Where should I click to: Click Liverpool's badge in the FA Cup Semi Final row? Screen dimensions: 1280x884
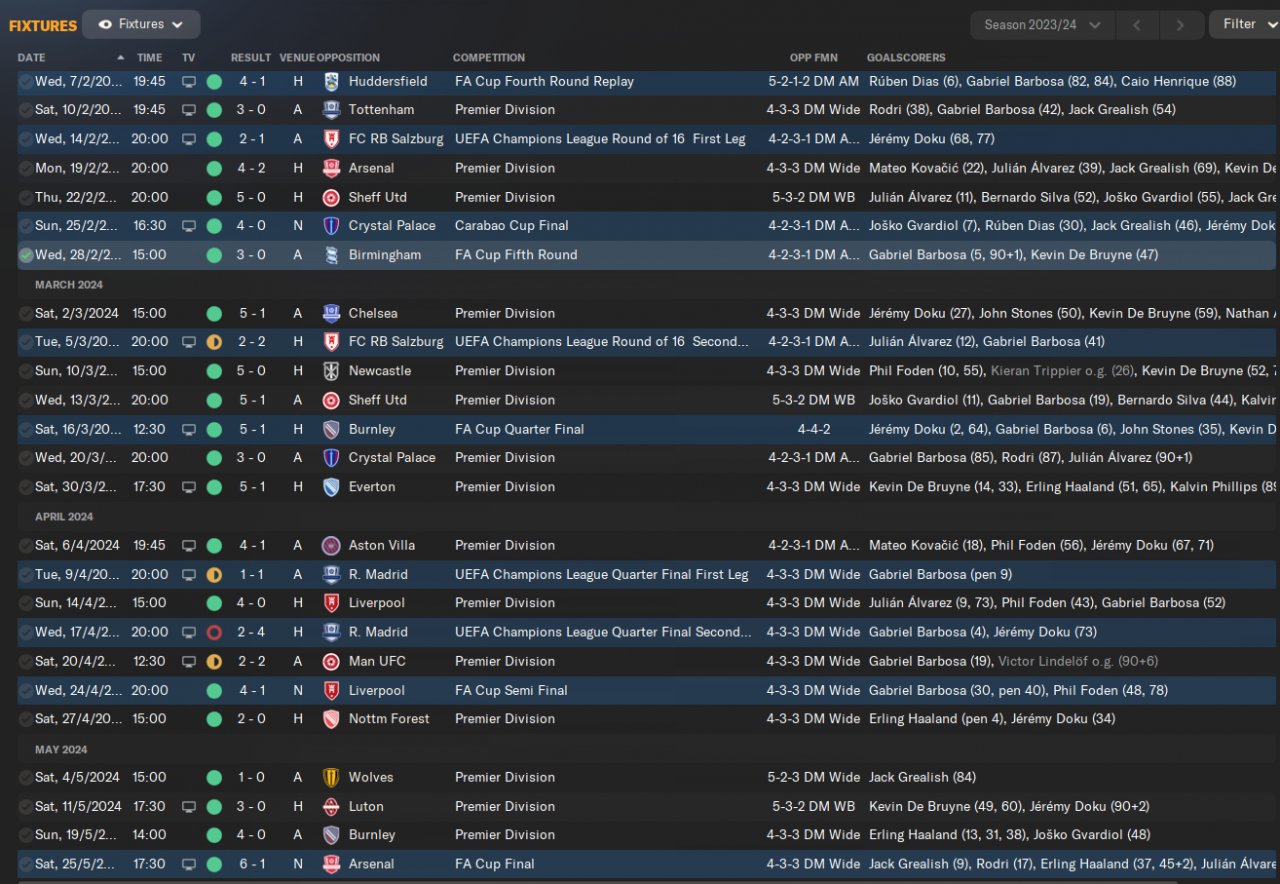(331, 690)
